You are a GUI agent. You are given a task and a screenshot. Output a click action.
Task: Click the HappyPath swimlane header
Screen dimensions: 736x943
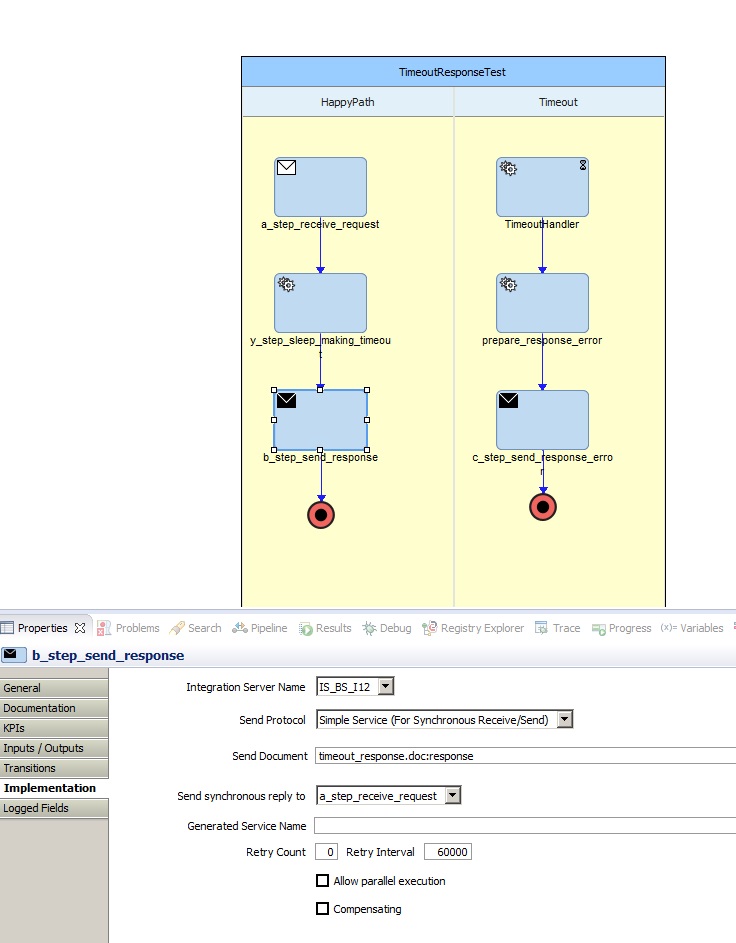(x=348, y=102)
